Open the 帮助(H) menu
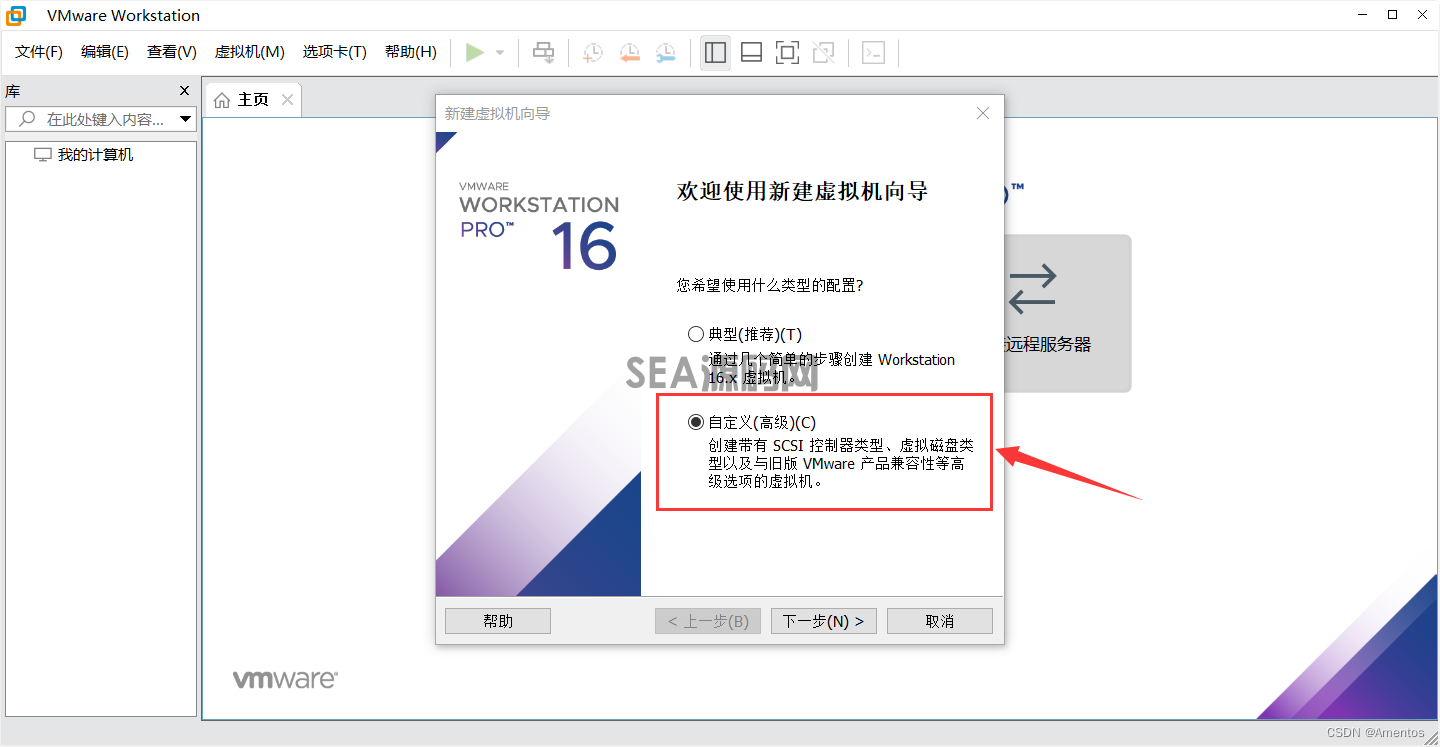Viewport: 1440px width, 747px height. click(411, 52)
